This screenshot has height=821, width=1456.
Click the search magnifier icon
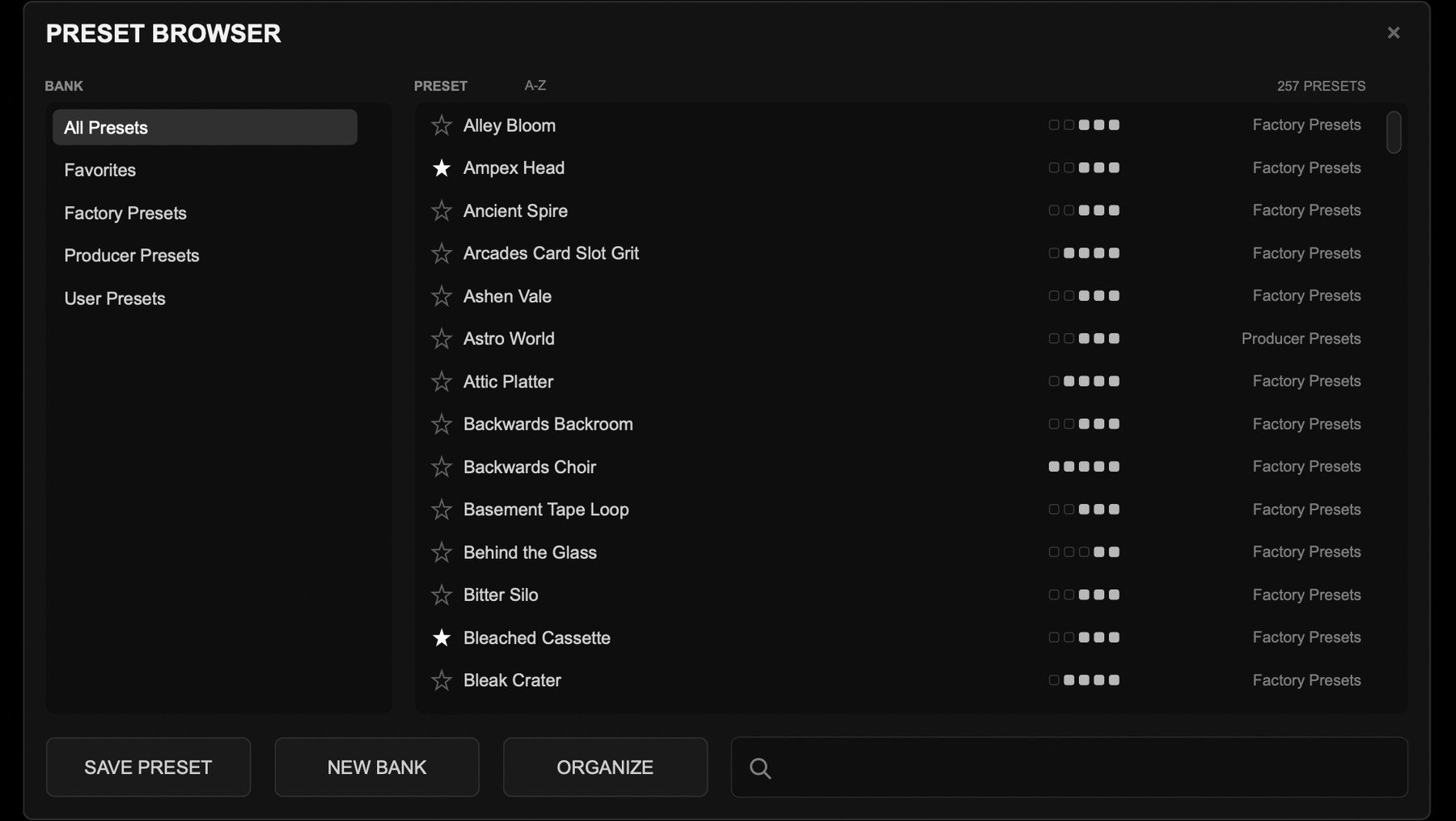coord(760,768)
